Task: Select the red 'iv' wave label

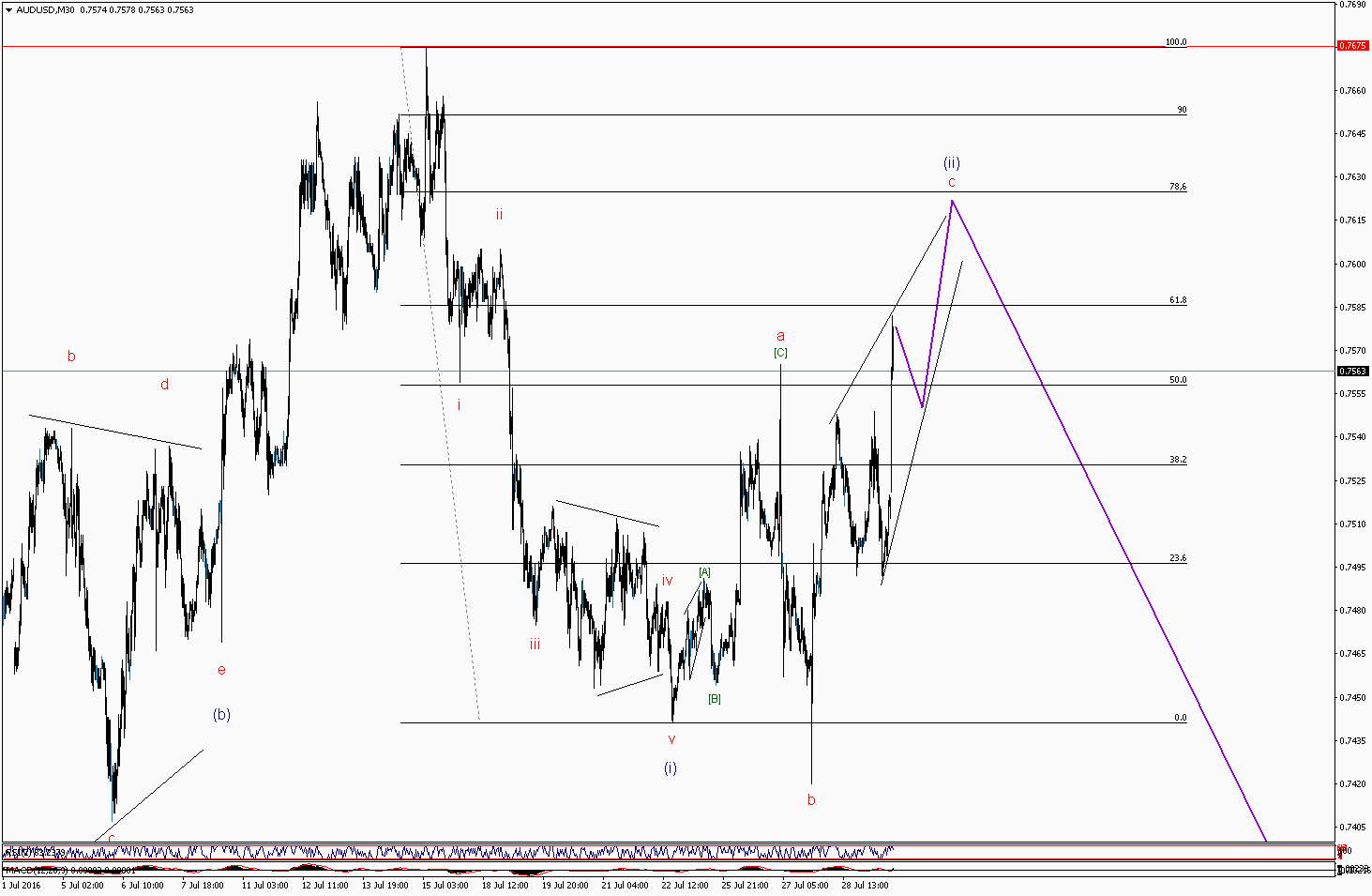Action: coord(668,581)
